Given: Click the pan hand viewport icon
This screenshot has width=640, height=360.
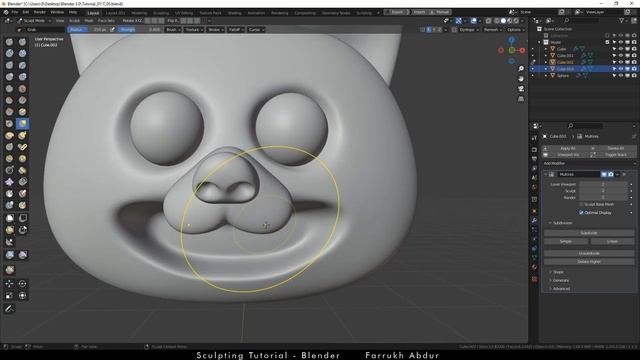Looking at the screenshot, I should tap(521, 78).
